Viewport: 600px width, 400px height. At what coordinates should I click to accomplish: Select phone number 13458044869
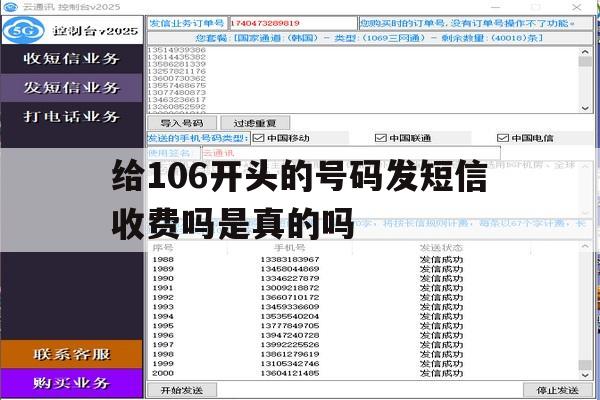(290, 269)
